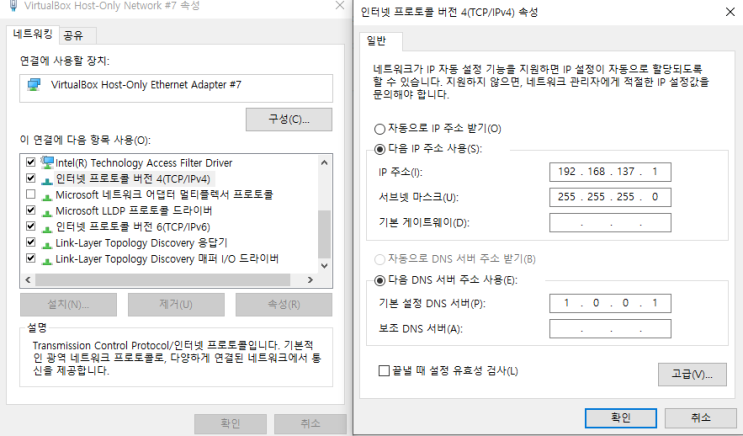
Task: Click the icon beside Link-Layer Topology Discovery 매퍼 I/O 드라이버
Action: [x=47, y=260]
